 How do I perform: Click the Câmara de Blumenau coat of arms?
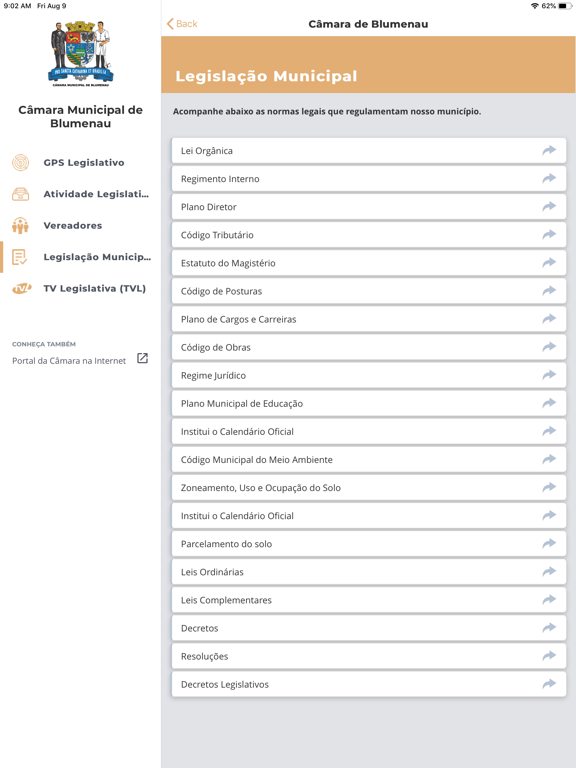(x=81, y=53)
